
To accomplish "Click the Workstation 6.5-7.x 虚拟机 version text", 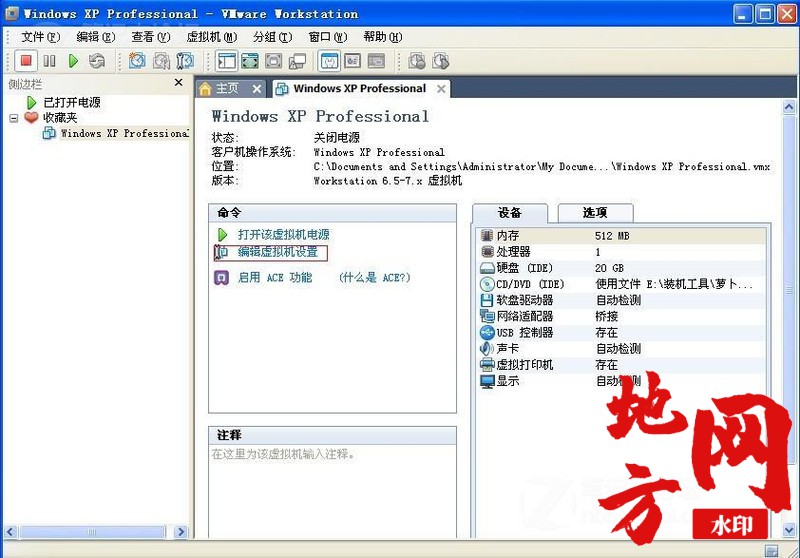I will pos(388,181).
